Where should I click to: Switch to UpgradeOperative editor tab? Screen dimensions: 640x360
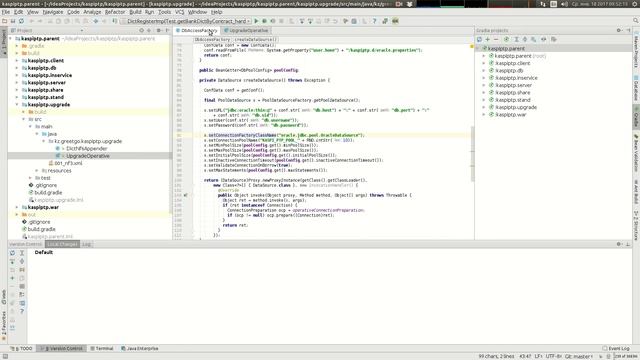pos(246,30)
